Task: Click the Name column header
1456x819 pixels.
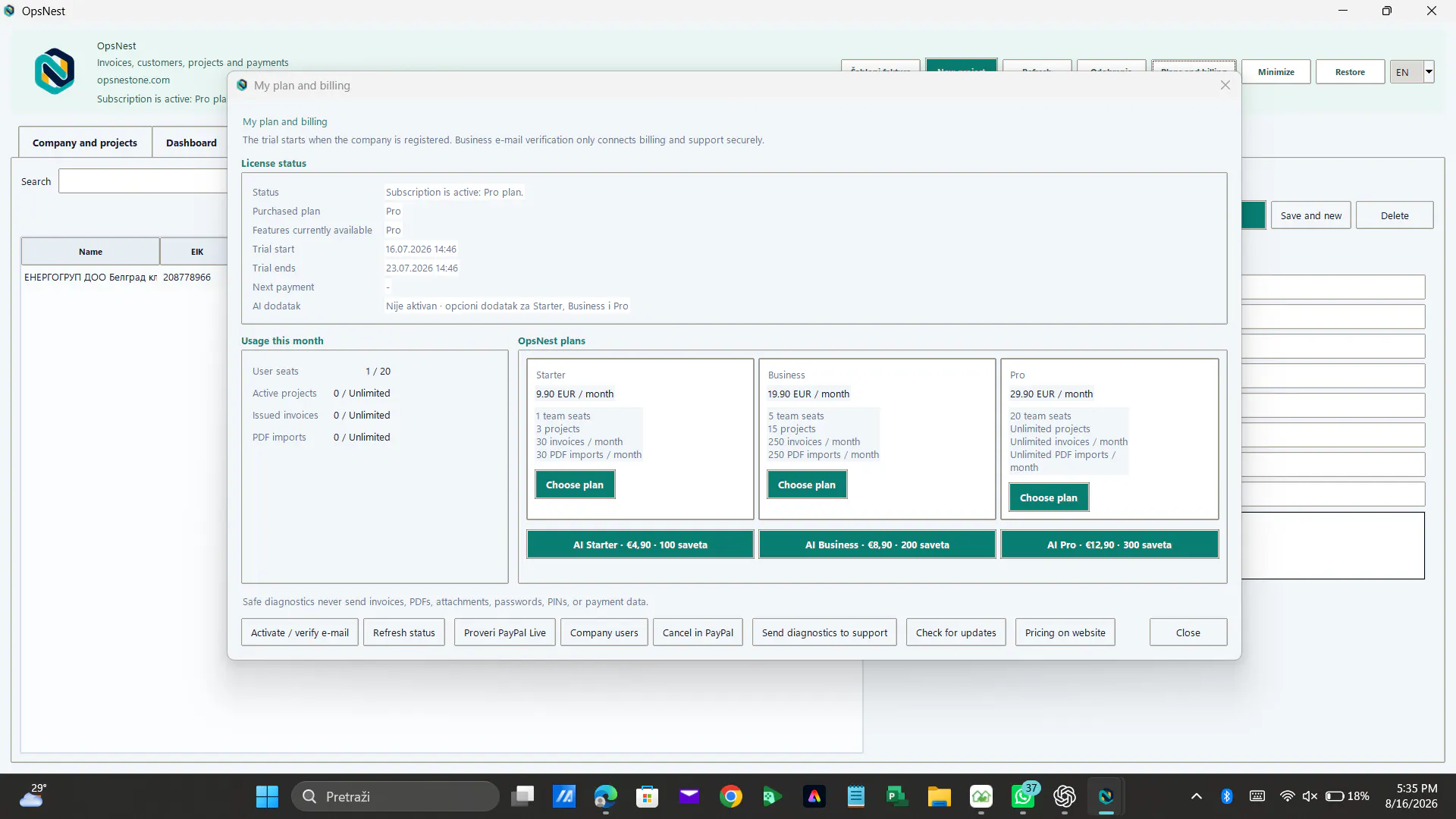Action: [x=90, y=252]
